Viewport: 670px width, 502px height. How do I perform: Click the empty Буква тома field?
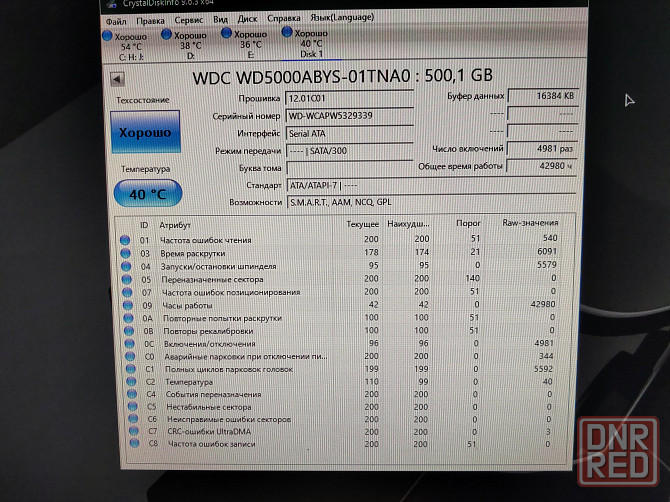click(x=350, y=168)
